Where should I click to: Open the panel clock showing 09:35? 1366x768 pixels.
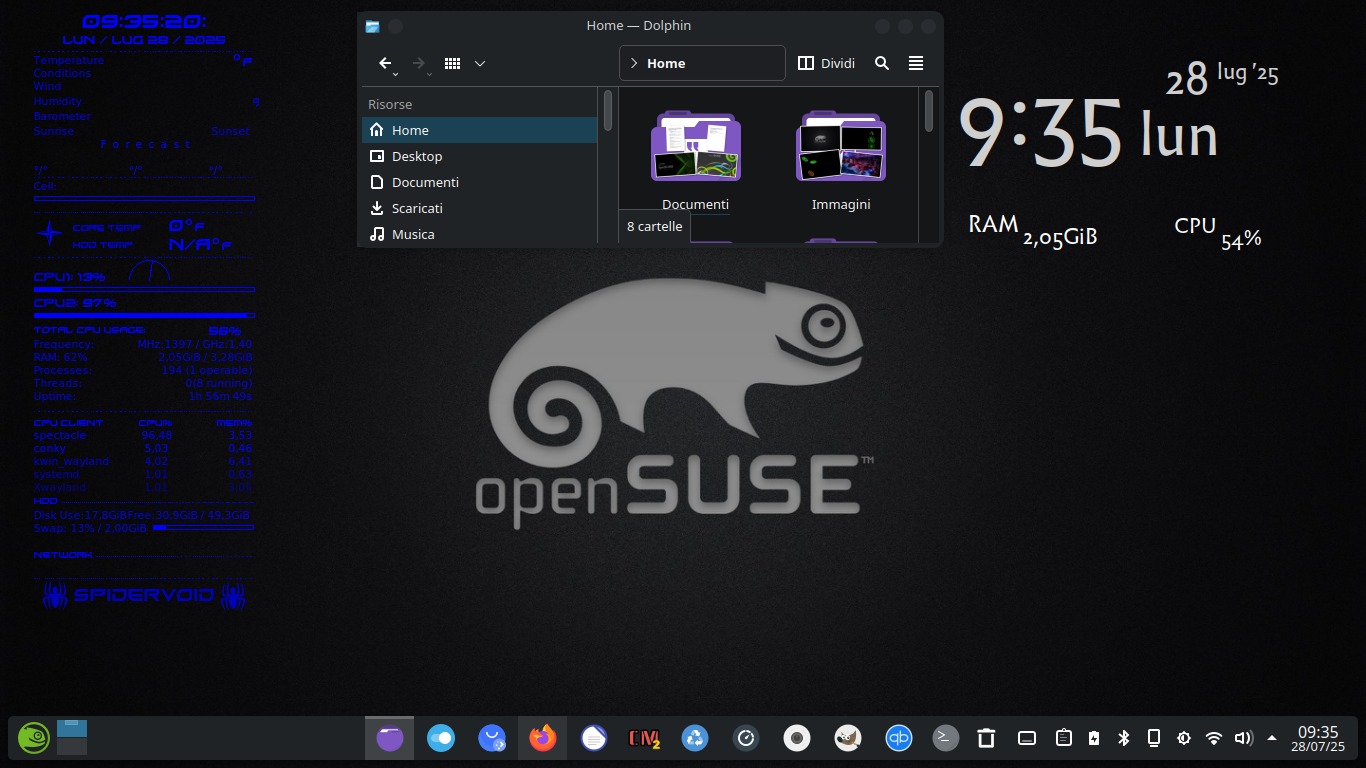click(x=1318, y=738)
